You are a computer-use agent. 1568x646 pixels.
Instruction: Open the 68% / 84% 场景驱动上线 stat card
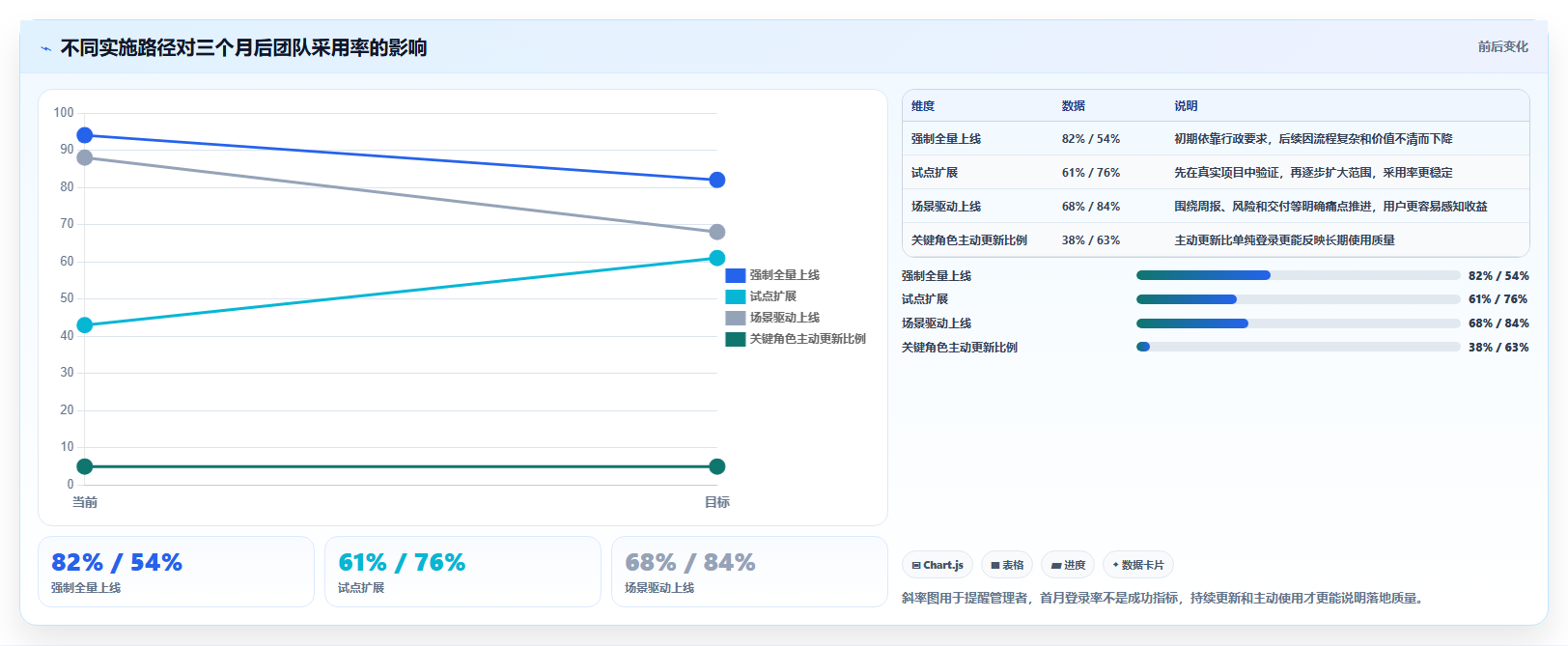749,572
